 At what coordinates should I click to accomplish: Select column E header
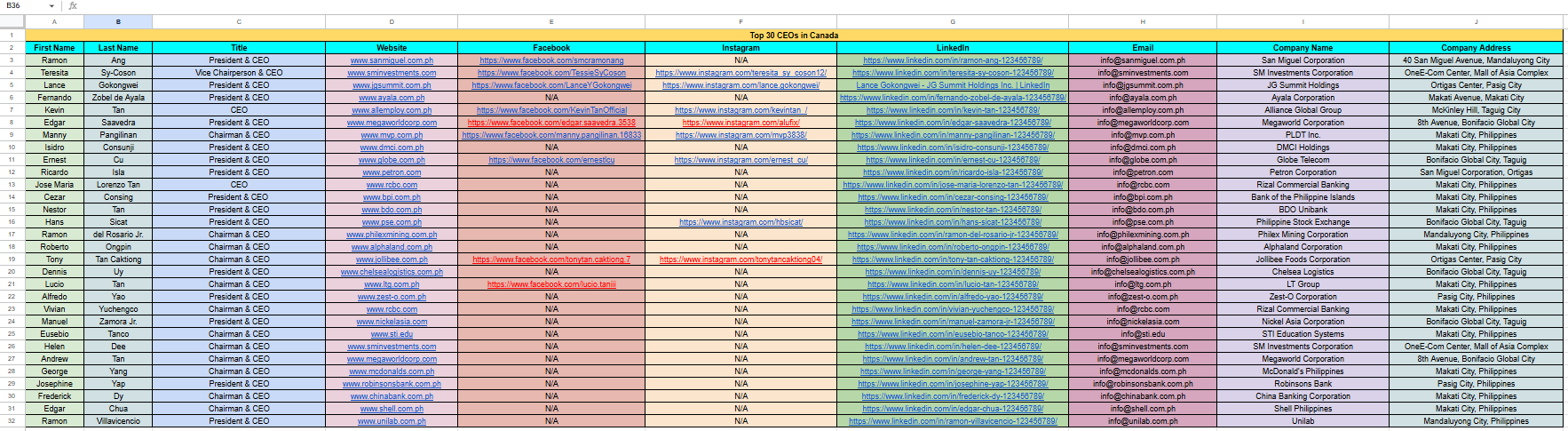[x=551, y=21]
